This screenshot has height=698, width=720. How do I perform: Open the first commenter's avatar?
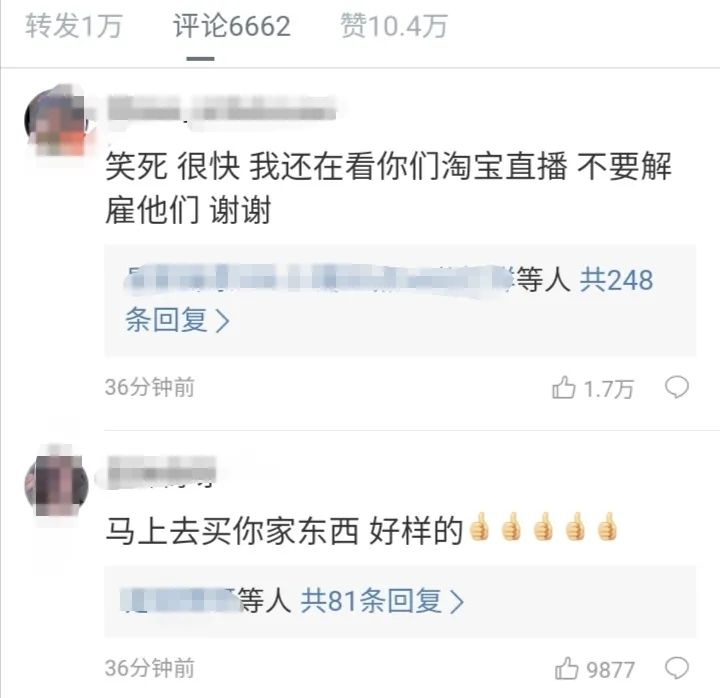click(x=56, y=120)
